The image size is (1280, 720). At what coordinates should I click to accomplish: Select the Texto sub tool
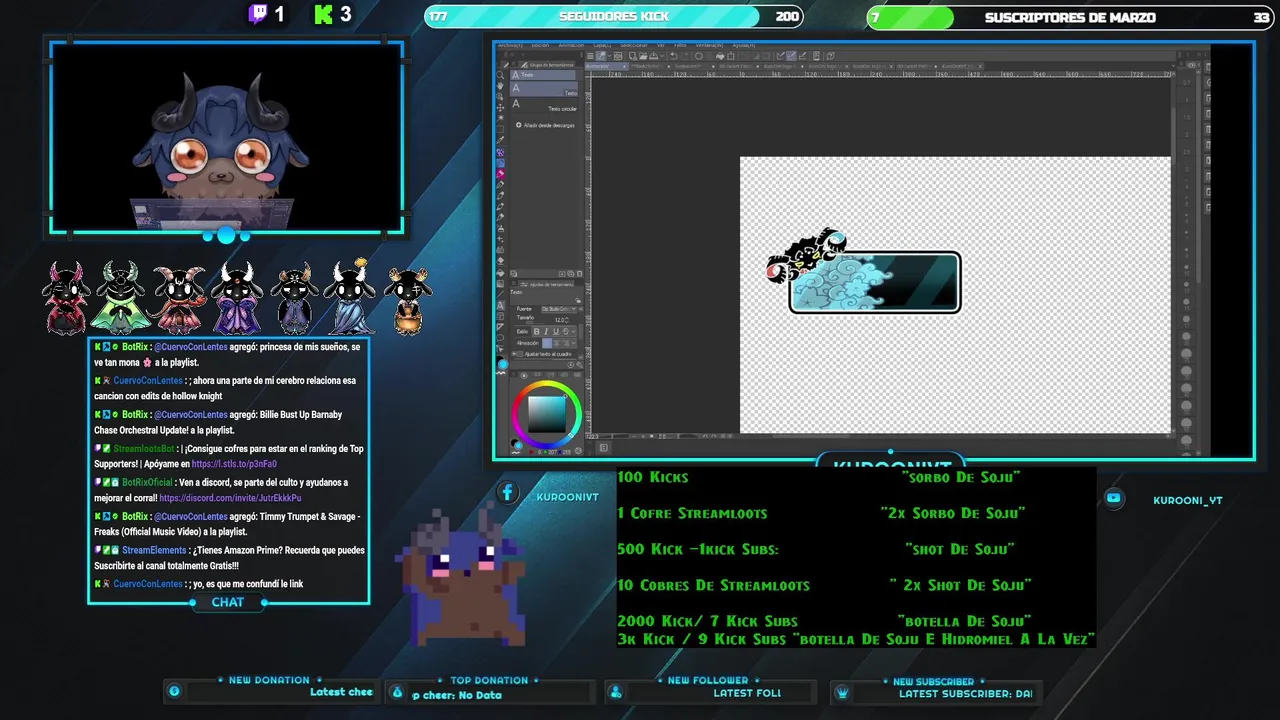pyautogui.click(x=544, y=89)
